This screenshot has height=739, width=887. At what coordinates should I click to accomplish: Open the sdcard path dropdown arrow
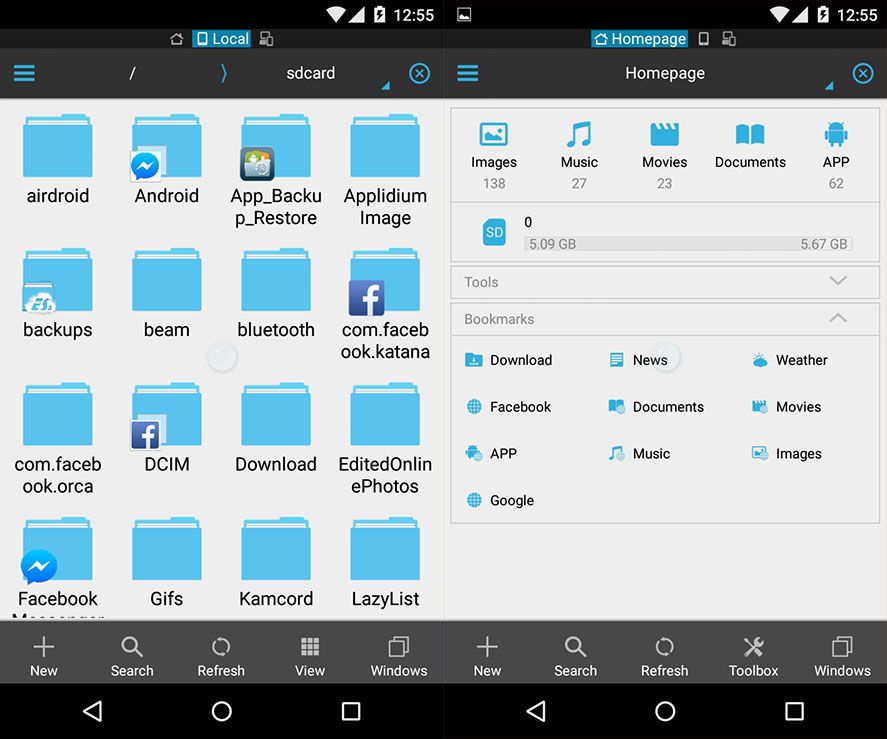coord(384,85)
